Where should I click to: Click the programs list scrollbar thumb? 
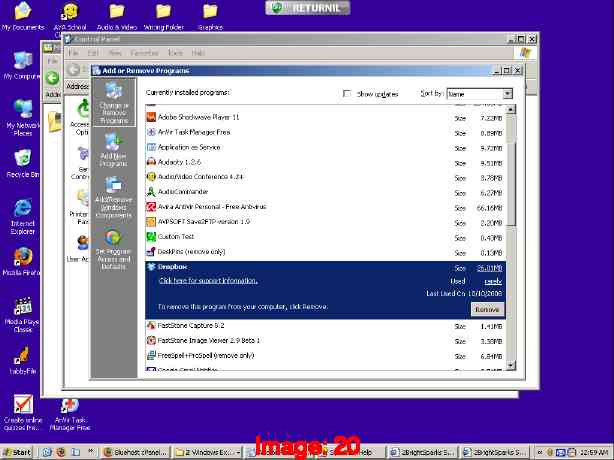510,170
